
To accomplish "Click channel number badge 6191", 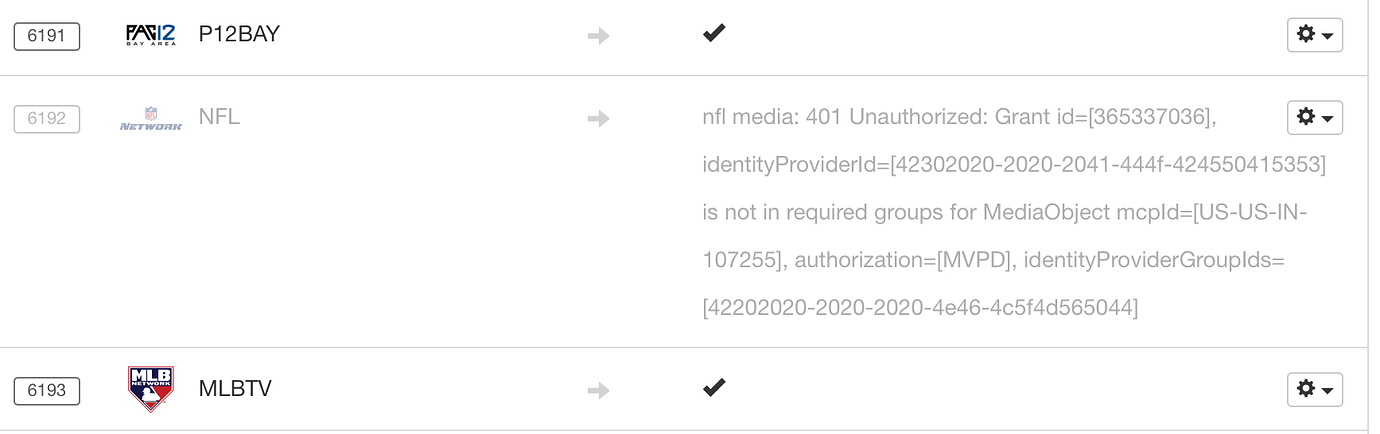I will [47, 36].
